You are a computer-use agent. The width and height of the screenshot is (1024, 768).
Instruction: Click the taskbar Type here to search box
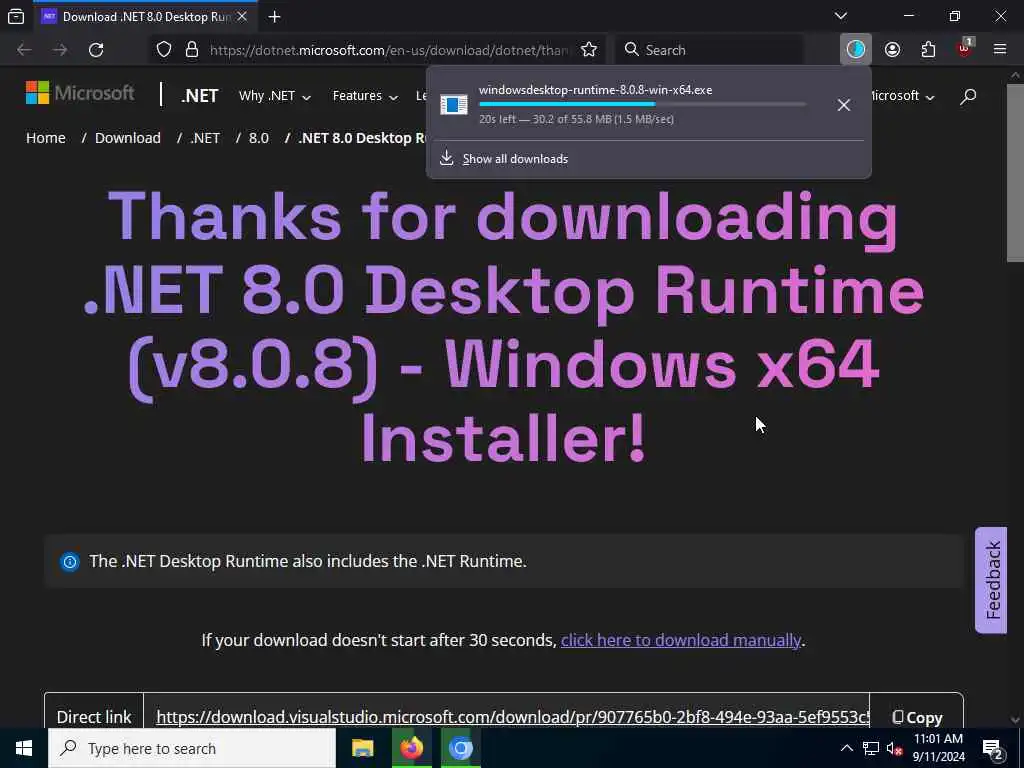tap(191, 748)
